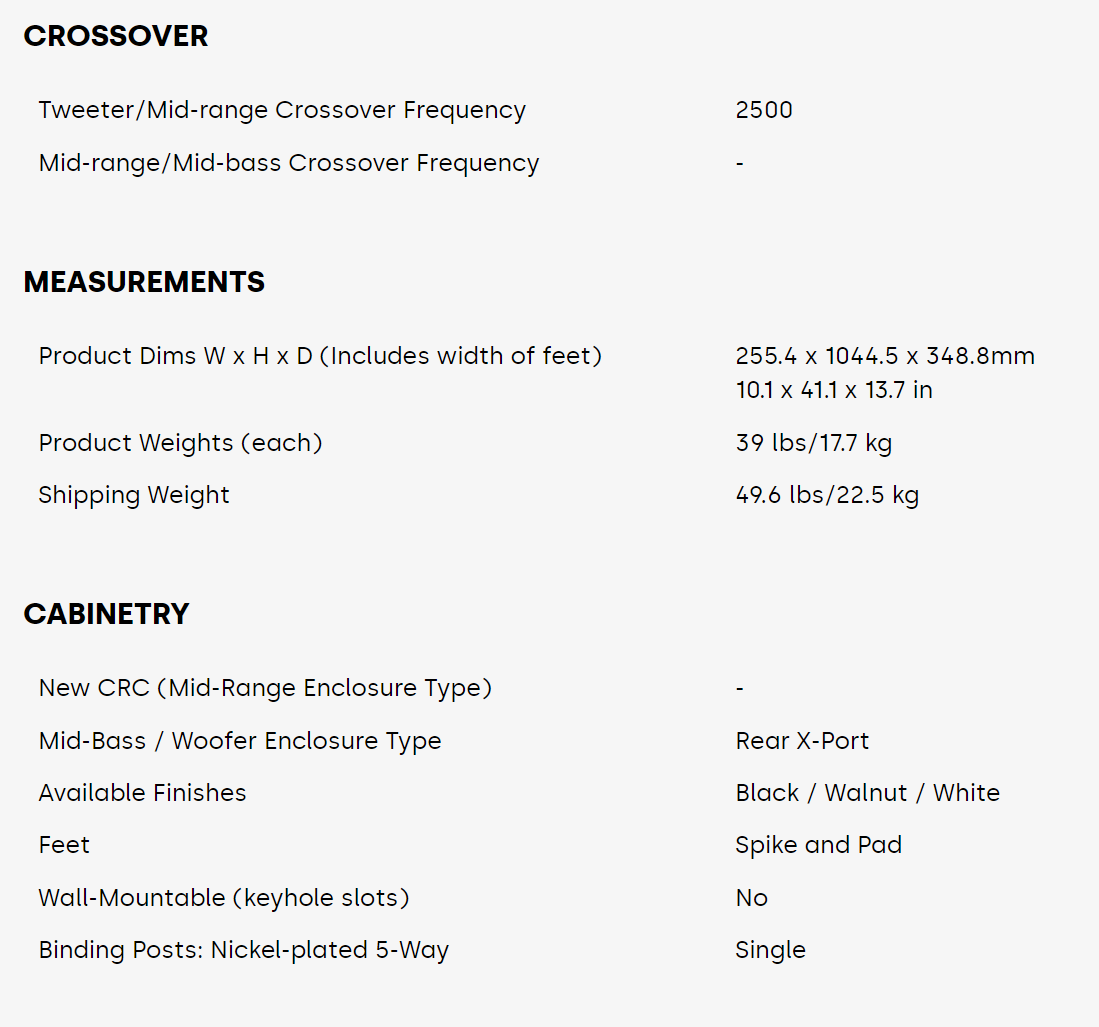Click the 49.6 lbs/22.5 kg shipping value
Viewport: 1099px width, 1027px height.
pos(827,495)
